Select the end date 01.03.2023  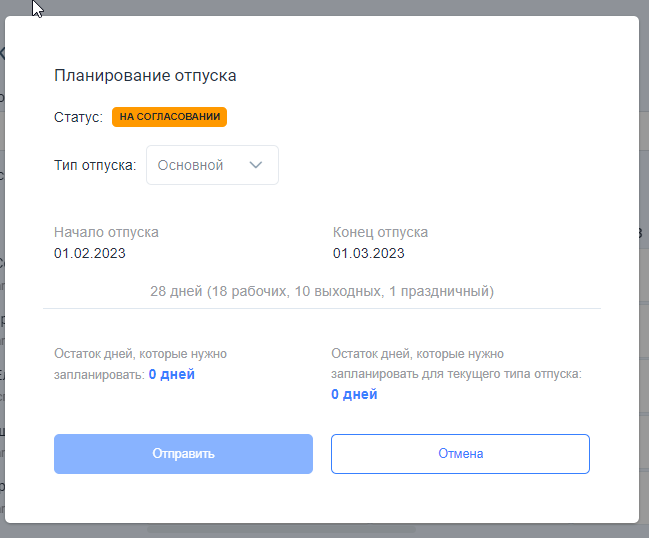368,253
